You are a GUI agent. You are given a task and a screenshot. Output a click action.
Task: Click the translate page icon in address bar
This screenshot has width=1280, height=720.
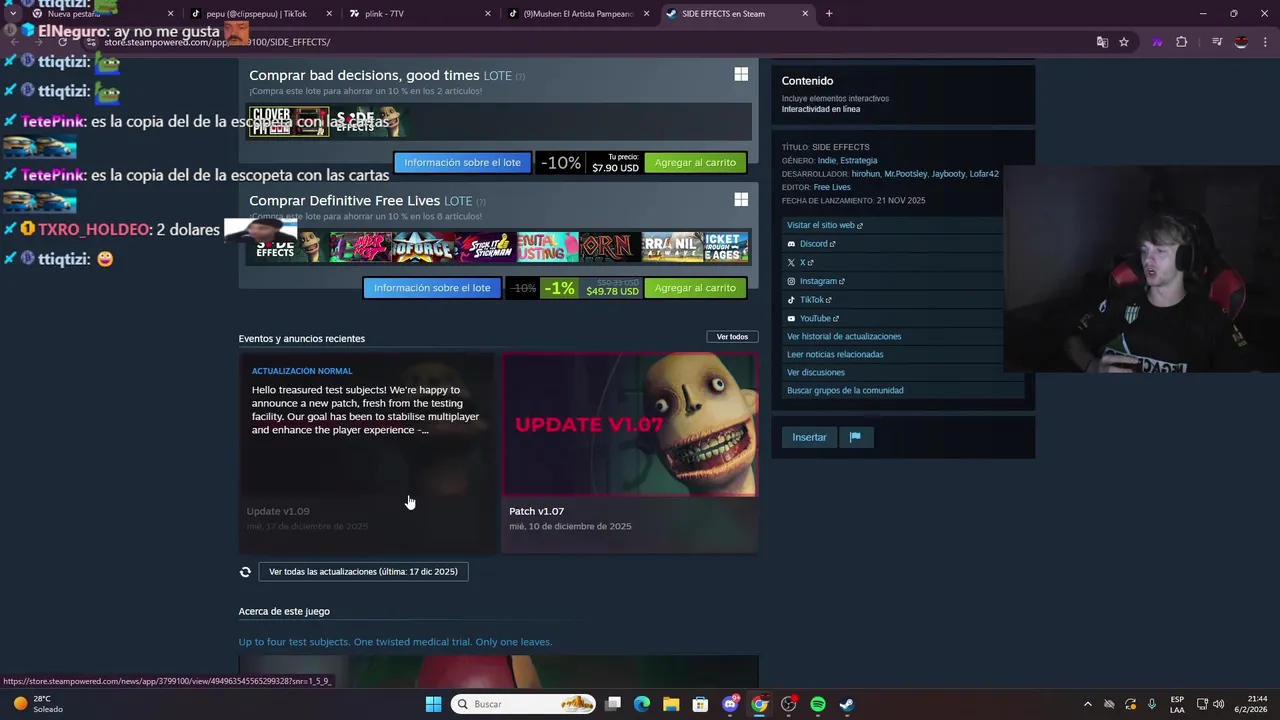[1102, 42]
